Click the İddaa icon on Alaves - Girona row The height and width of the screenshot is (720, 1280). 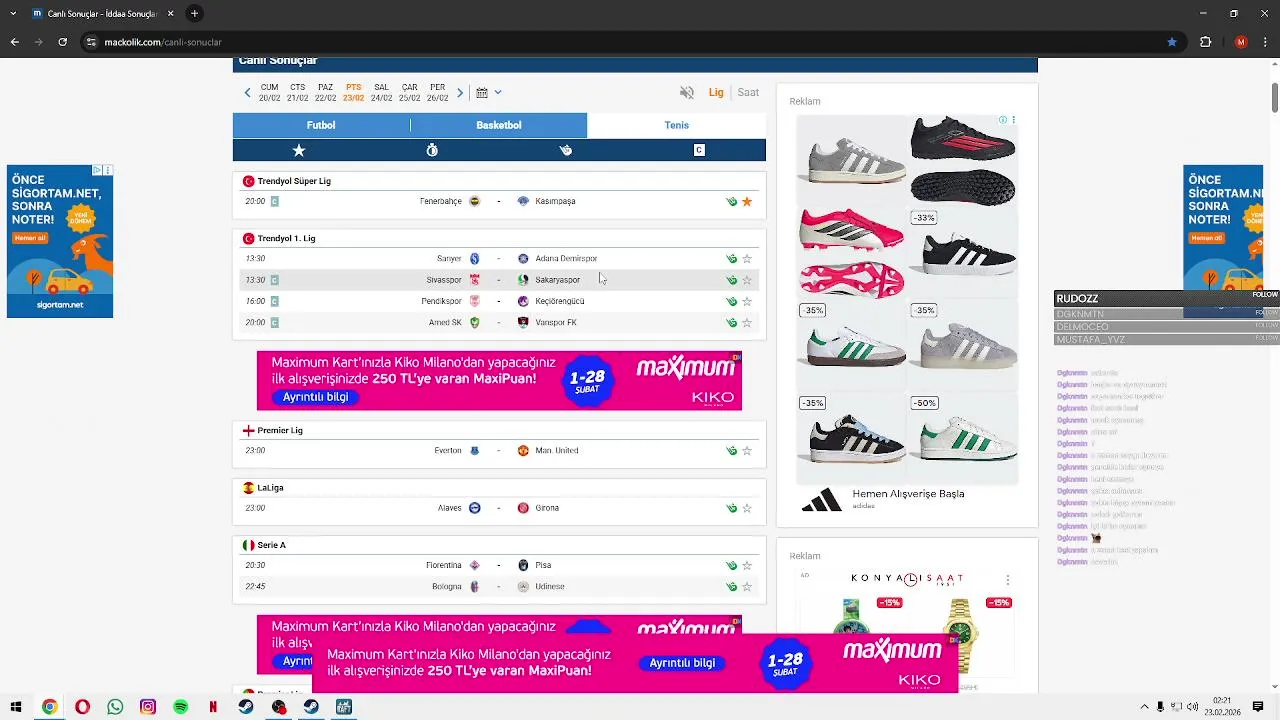[x=731, y=508]
